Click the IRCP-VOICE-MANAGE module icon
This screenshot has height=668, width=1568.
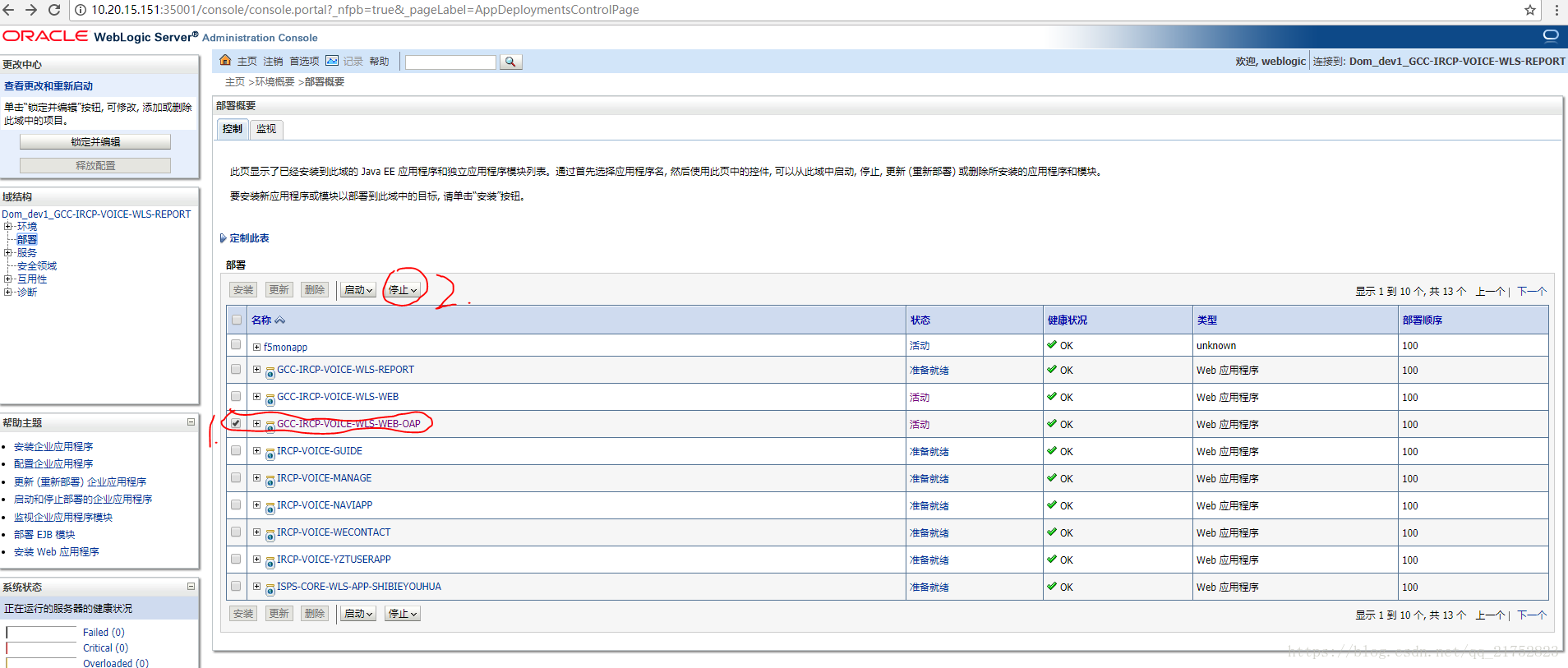[x=270, y=481]
